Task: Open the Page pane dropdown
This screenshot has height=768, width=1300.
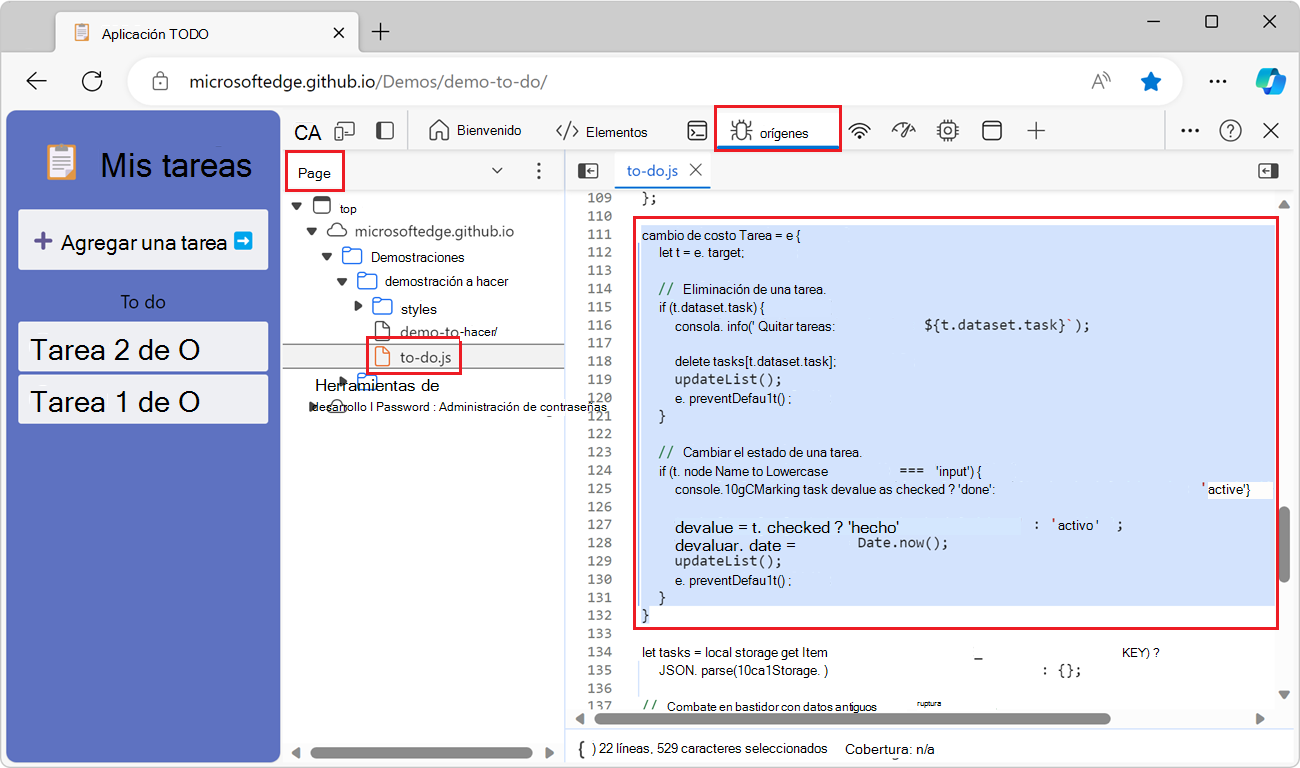Action: click(x=497, y=170)
